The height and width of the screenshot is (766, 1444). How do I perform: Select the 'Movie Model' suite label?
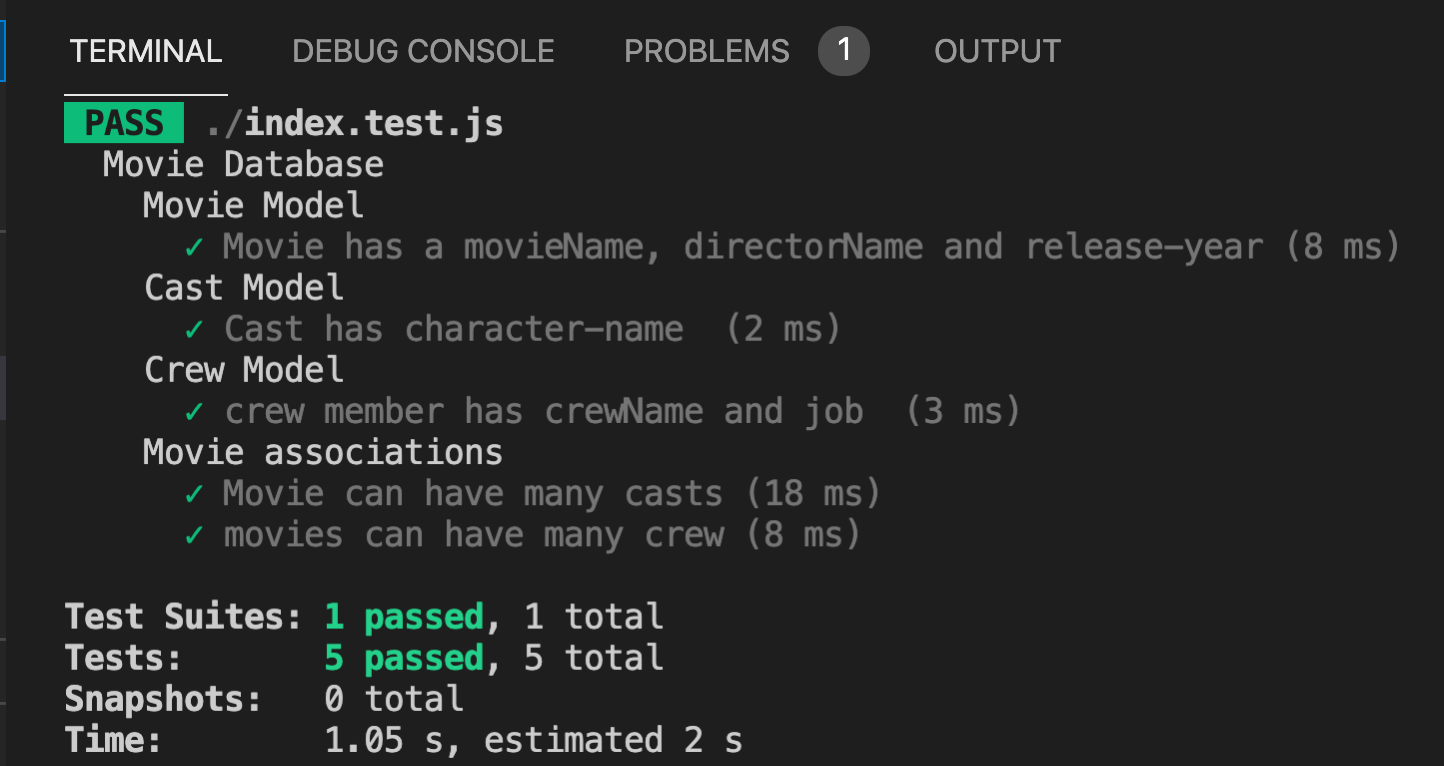click(x=252, y=205)
